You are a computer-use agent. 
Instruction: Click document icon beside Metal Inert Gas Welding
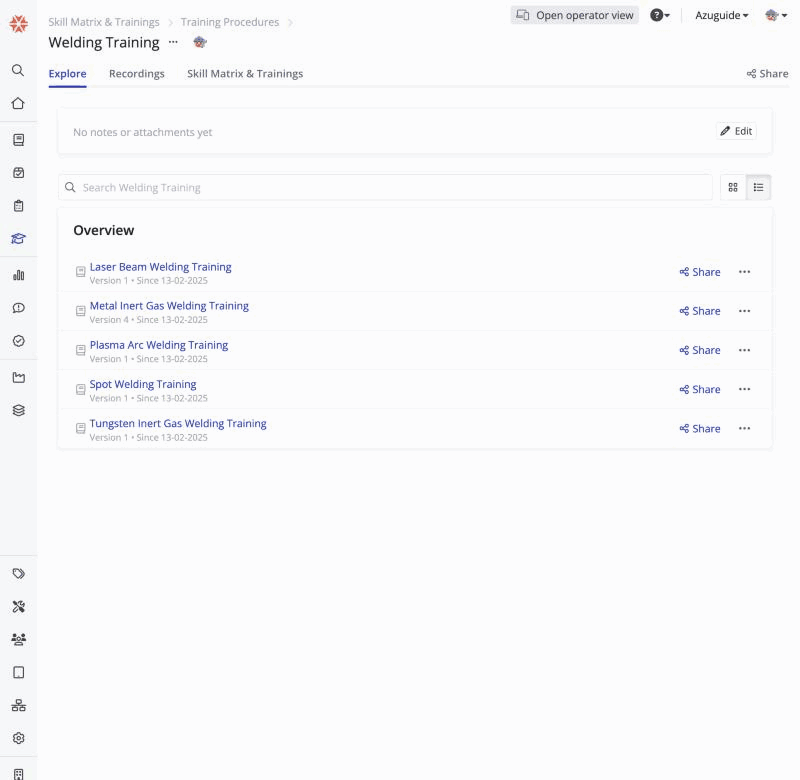click(81, 311)
